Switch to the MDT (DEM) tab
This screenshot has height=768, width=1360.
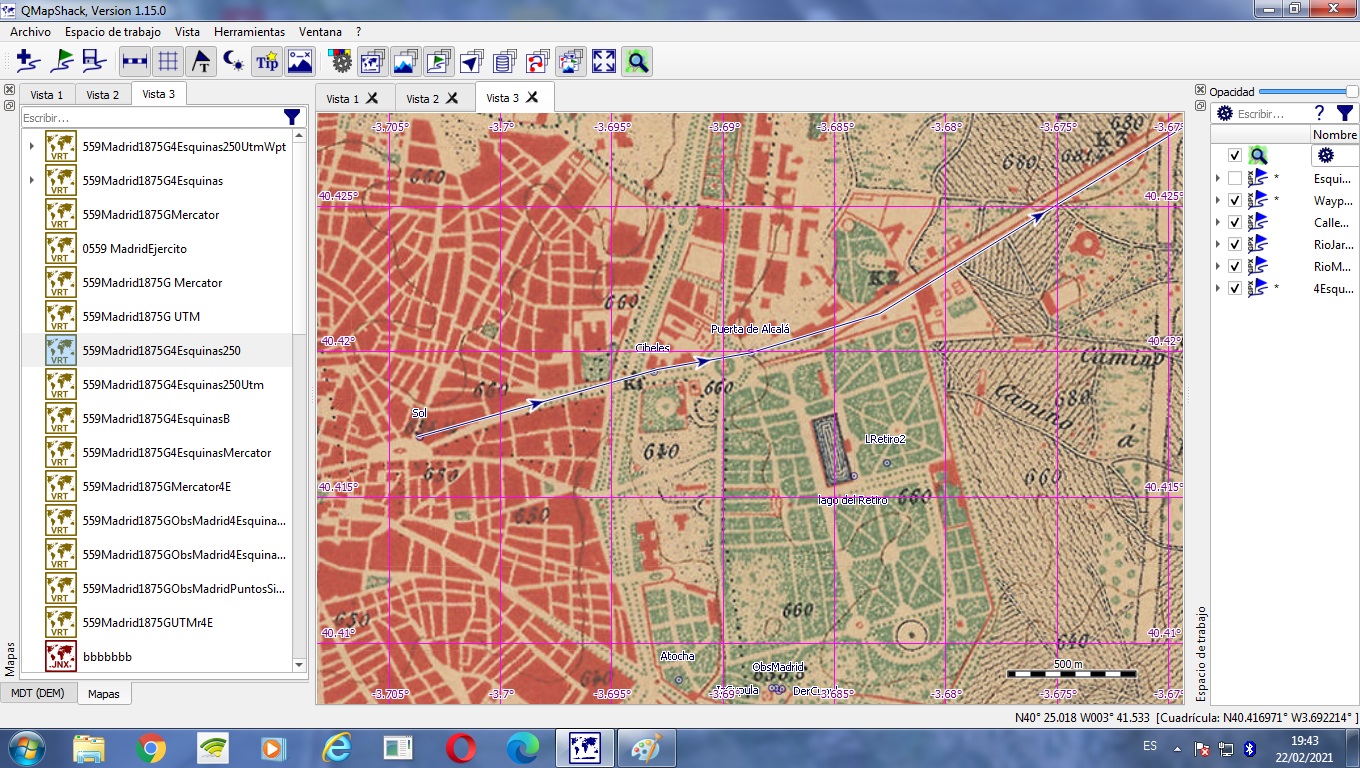39,692
